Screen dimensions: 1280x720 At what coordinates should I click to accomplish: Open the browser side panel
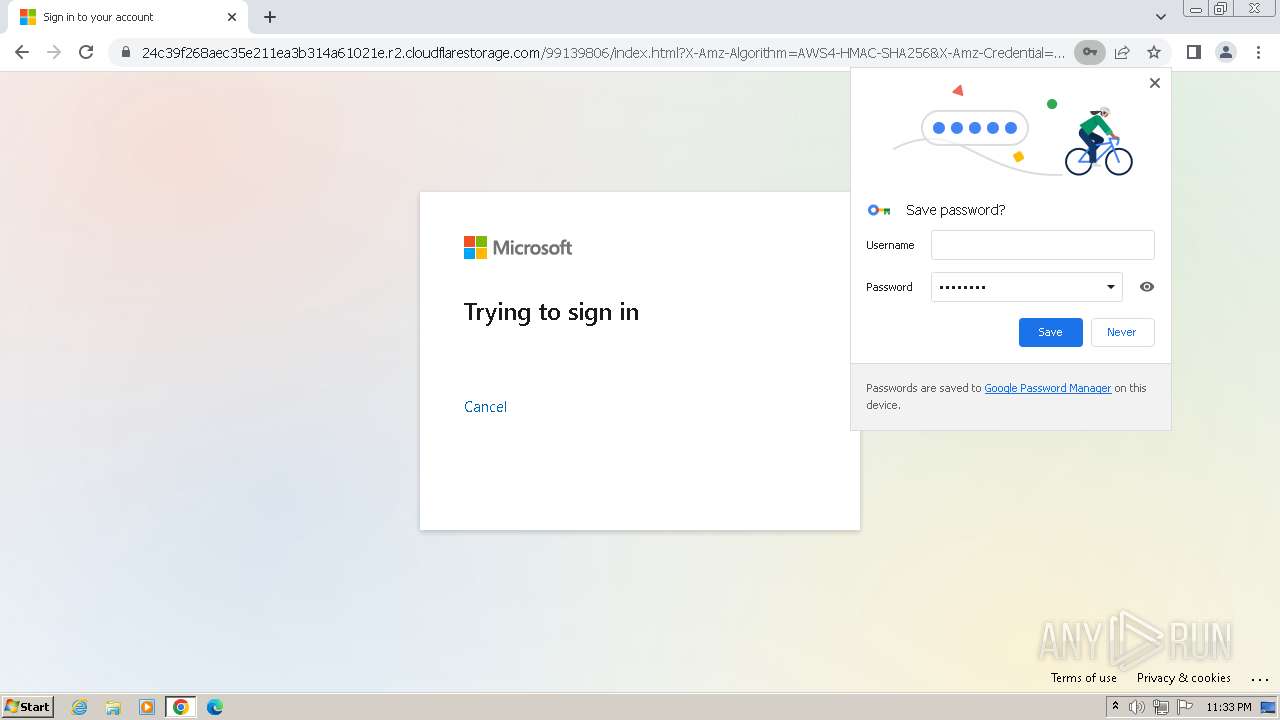point(1193,52)
